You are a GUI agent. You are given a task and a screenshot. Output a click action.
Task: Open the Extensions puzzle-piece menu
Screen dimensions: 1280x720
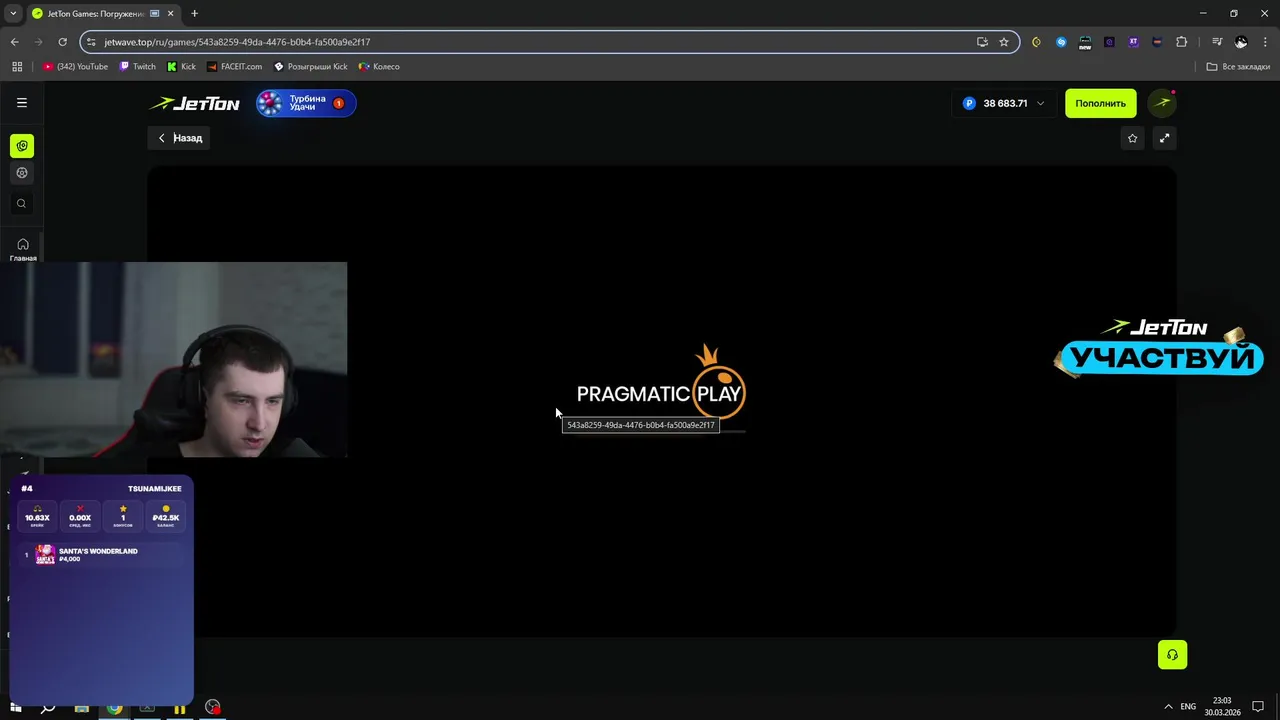[x=1182, y=42]
